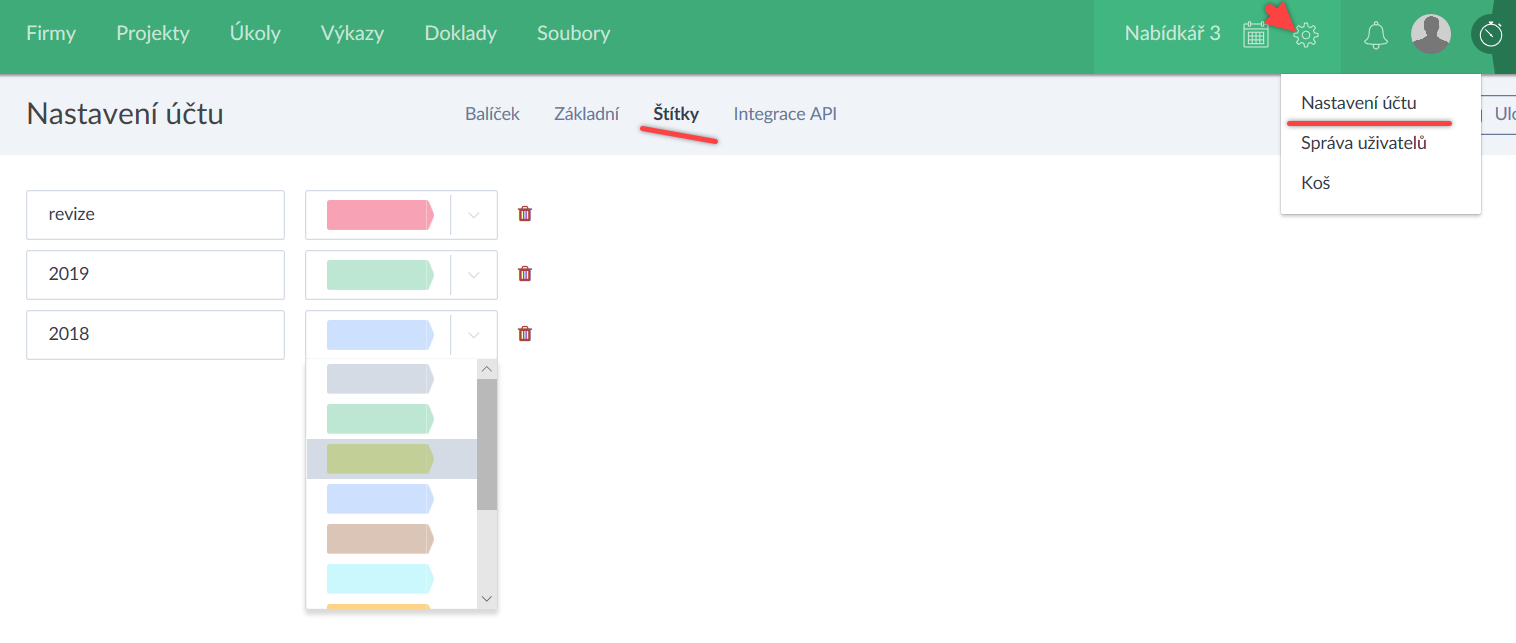Start the stopwatch timer icon
The height and width of the screenshot is (643, 1516).
pos(1491,35)
